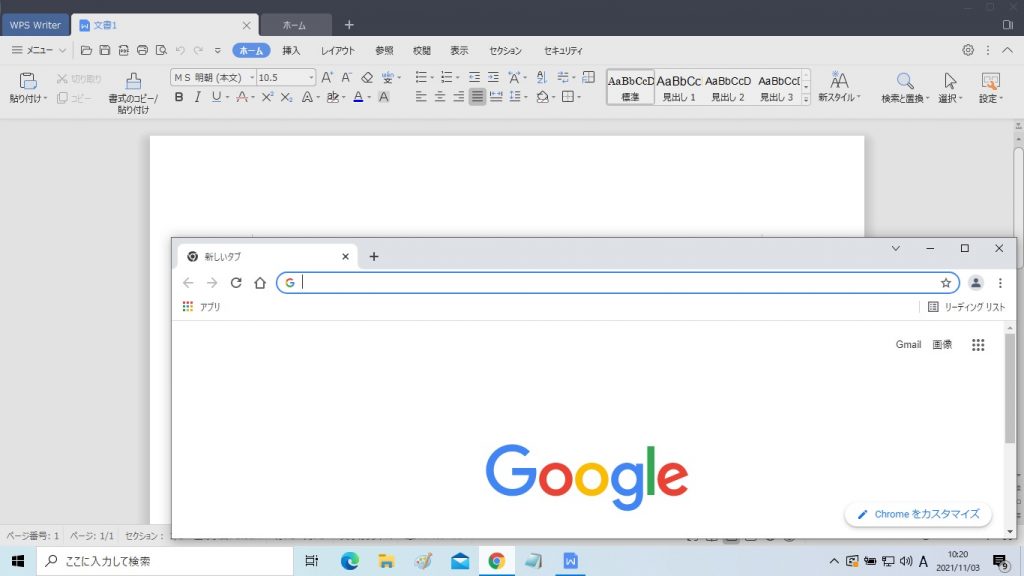Go to Chrome home page icon
Screen dimensions: 1024x576
click(260, 283)
